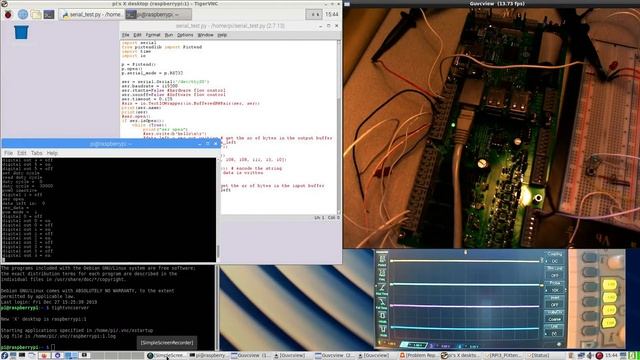Switch to pi's X desktop taskbar button
640x360 pixels.
[x=461, y=356]
